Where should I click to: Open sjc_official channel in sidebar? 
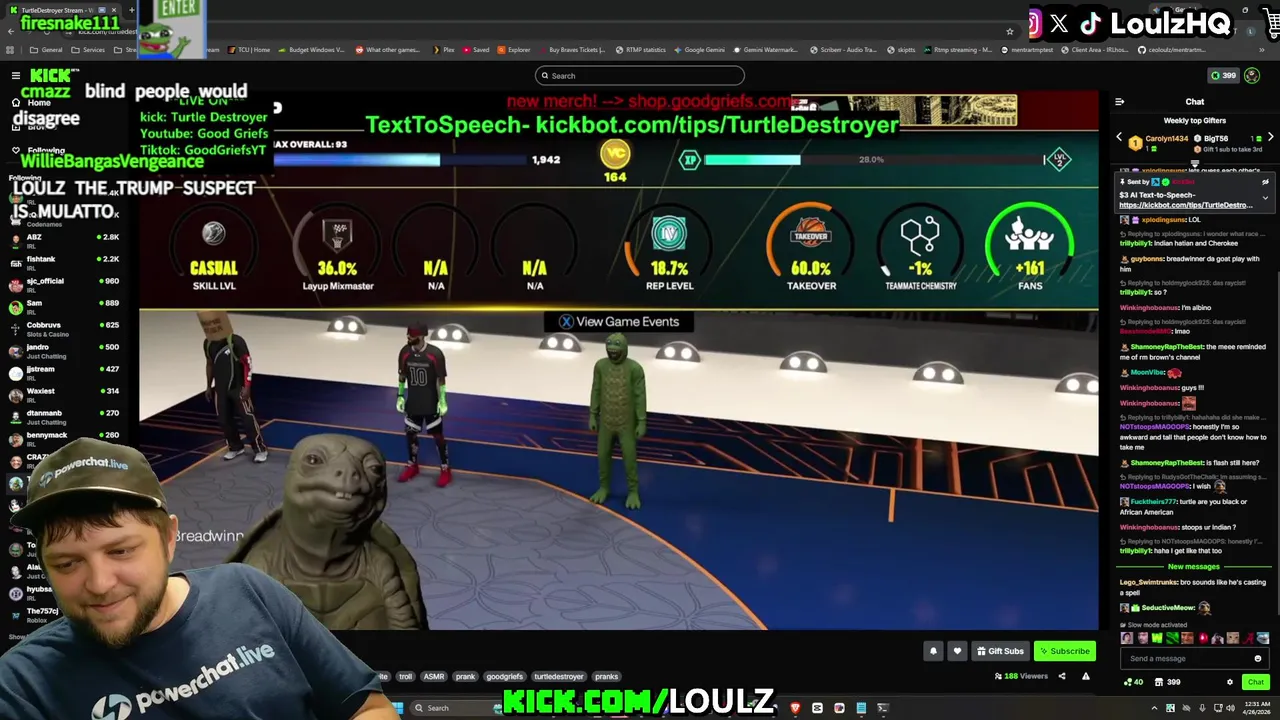click(x=65, y=285)
